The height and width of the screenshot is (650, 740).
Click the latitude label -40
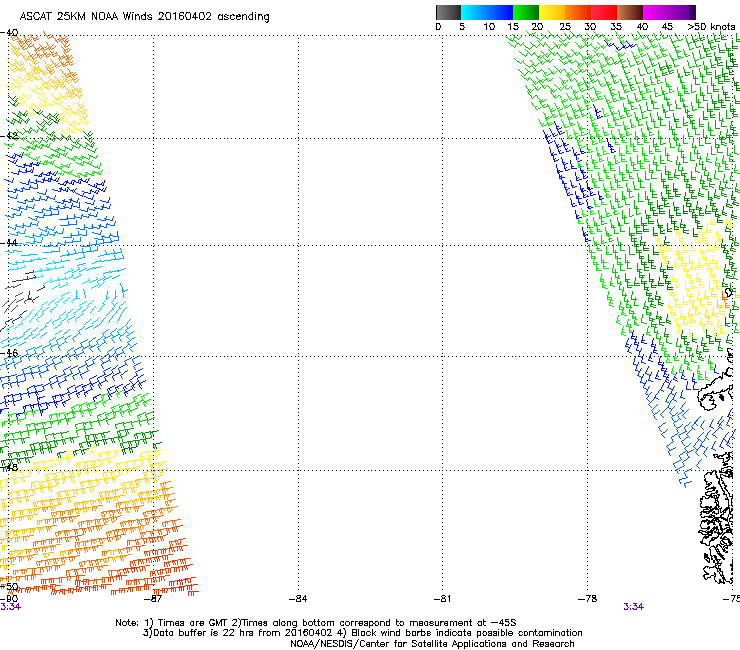click(x=9, y=33)
